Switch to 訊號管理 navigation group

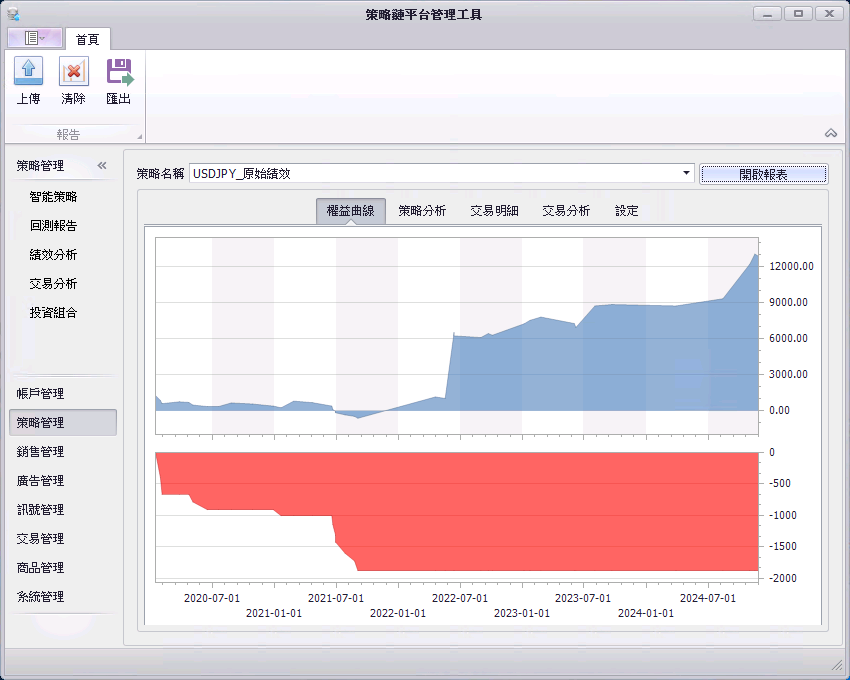pyautogui.click(x=63, y=510)
